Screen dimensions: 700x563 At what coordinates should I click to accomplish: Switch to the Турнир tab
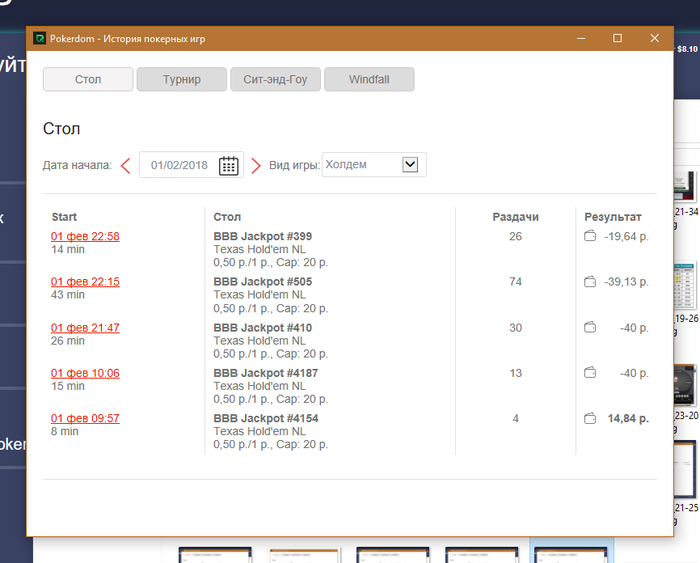182,79
